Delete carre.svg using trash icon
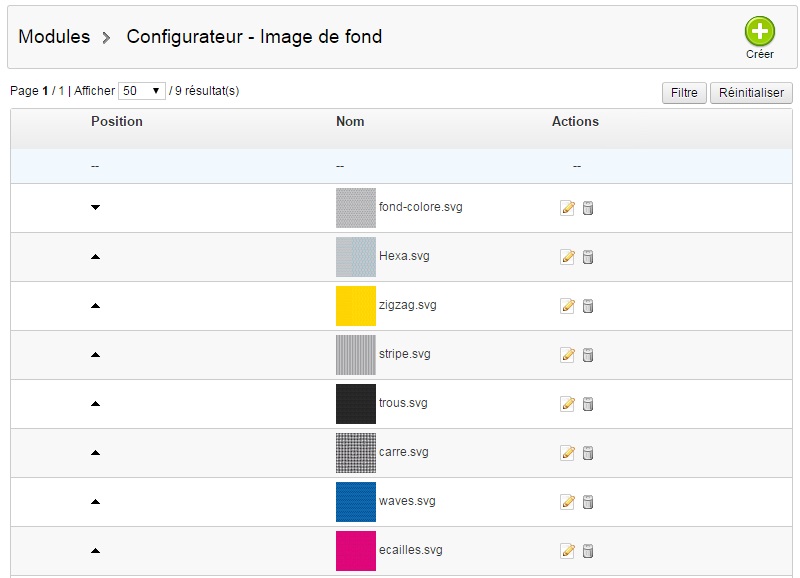The width and height of the screenshot is (800, 578). (x=588, y=453)
